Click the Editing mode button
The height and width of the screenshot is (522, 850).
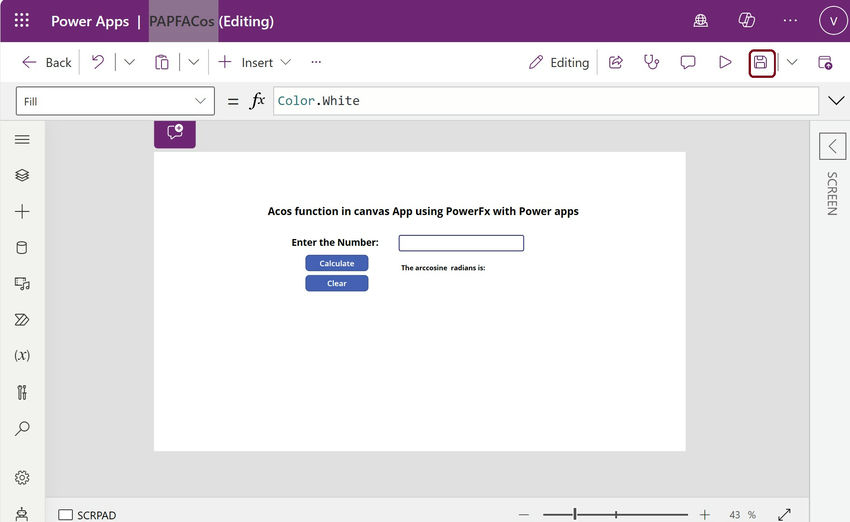pos(559,62)
